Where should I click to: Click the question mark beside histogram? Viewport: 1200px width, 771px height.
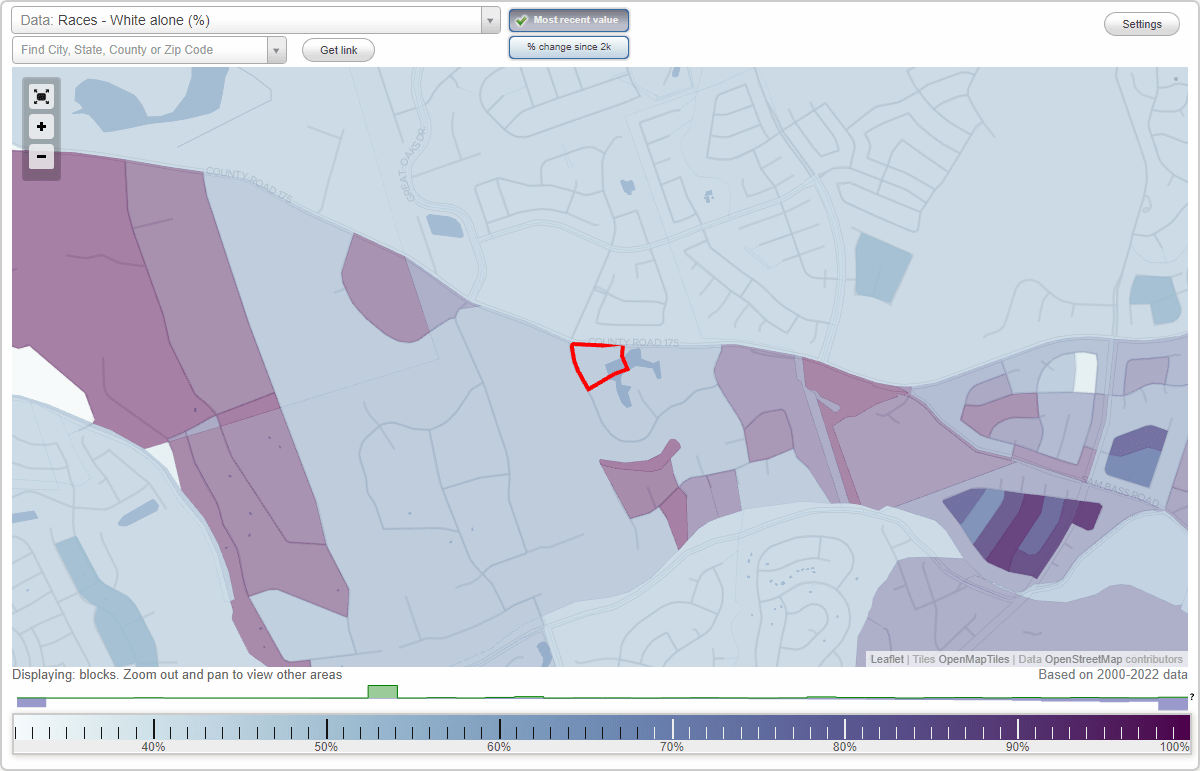point(1192,697)
